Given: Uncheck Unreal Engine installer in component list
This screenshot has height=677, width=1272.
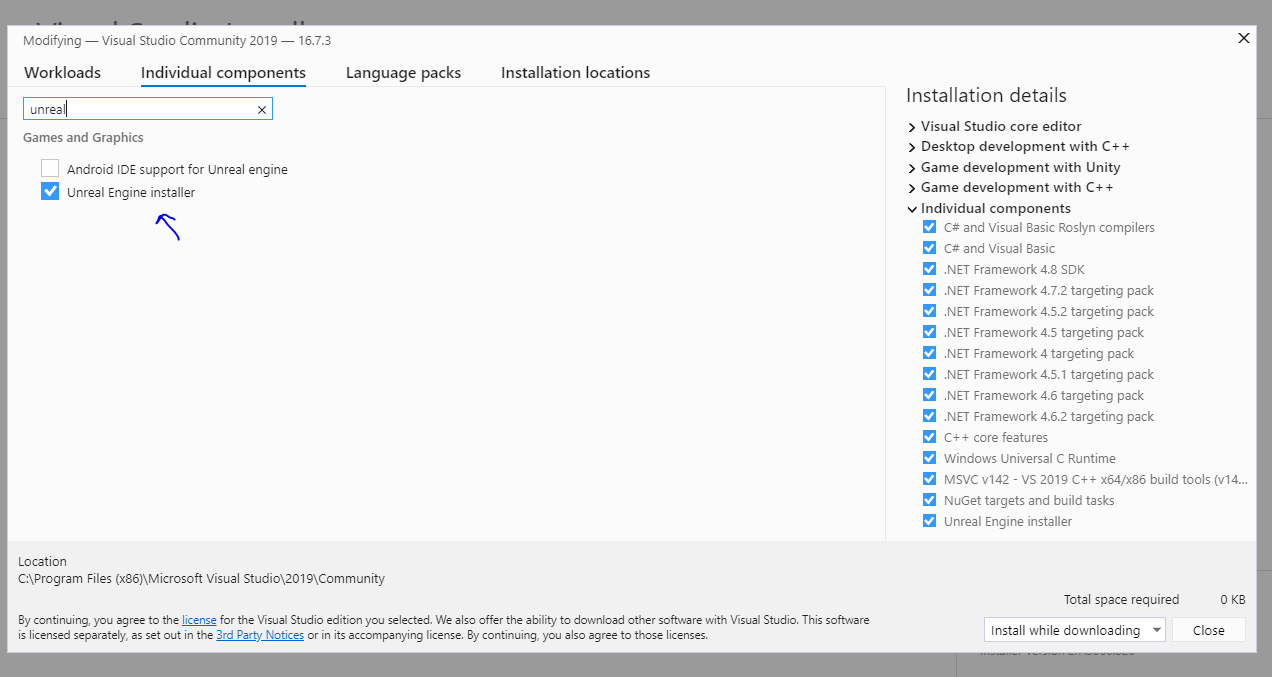Looking at the screenshot, I should (x=50, y=192).
